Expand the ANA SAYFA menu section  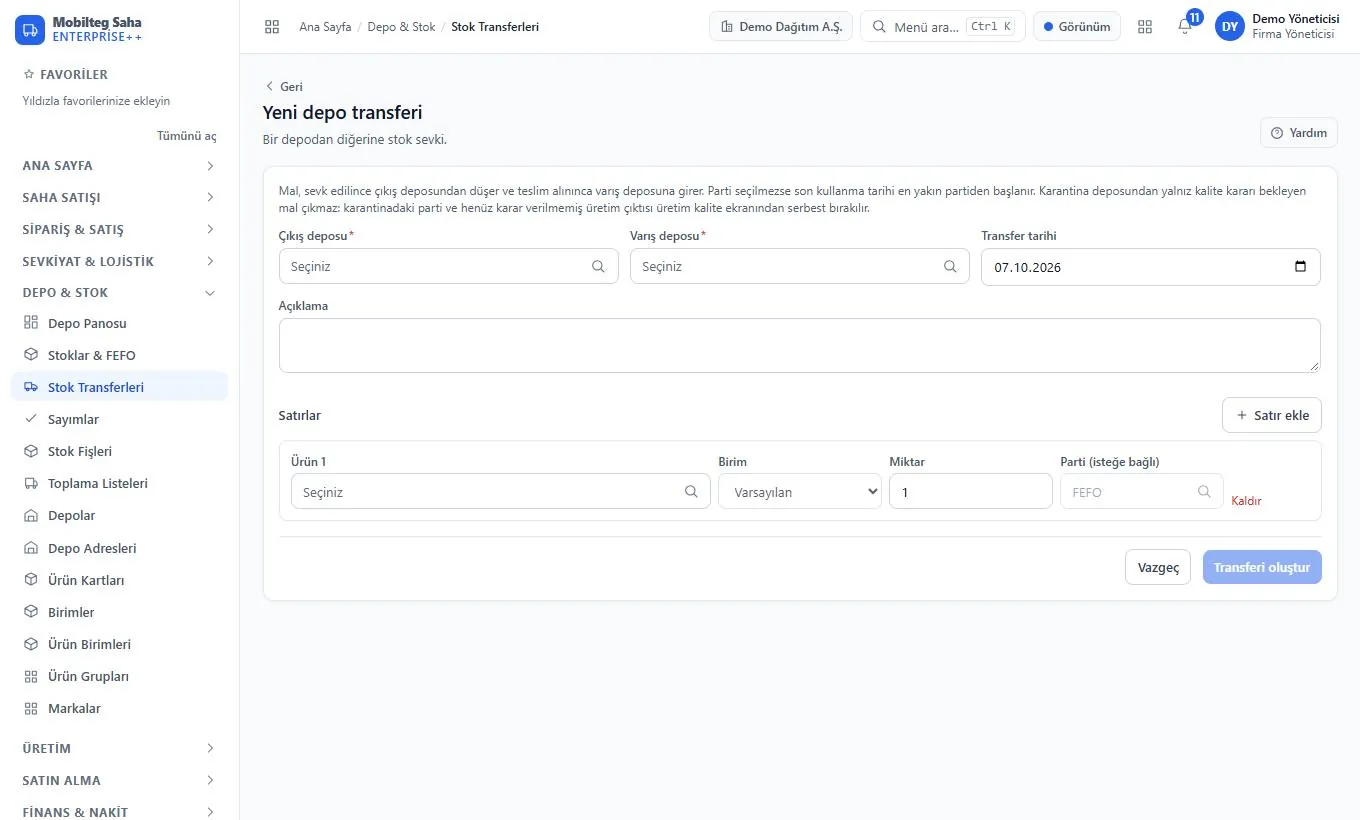coord(119,165)
